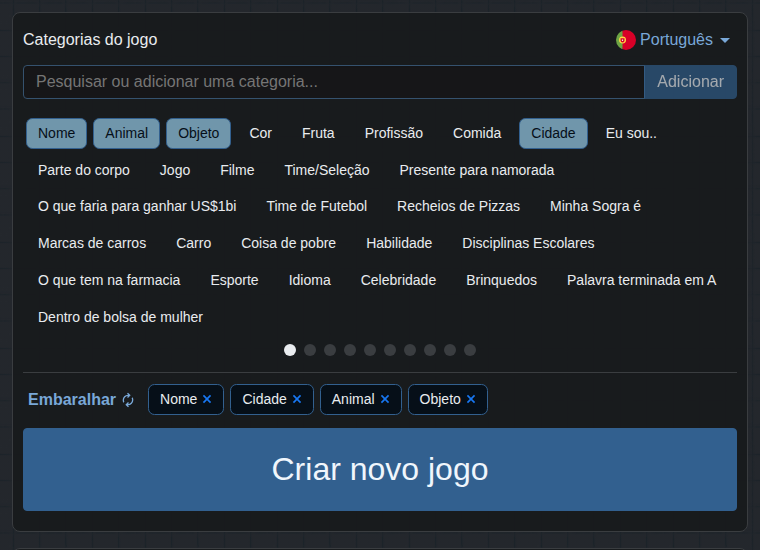The image size is (760, 550).
Task: Select Dentro de bolsa de mulher category
Action: pyautogui.click(x=120, y=317)
